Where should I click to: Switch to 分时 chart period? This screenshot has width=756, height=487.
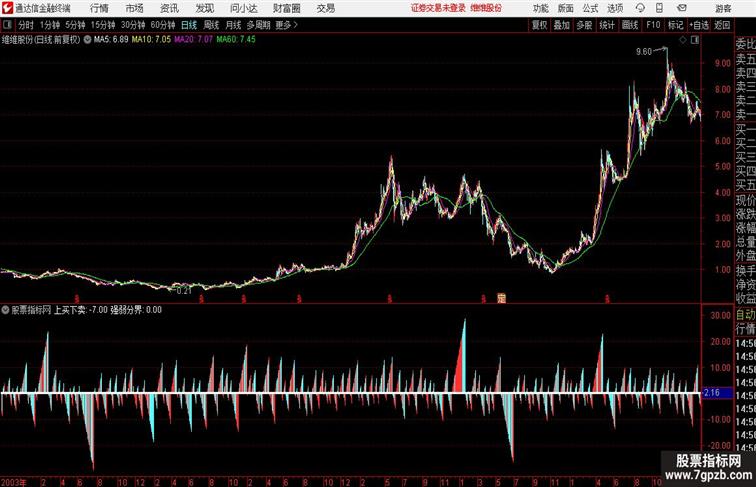pos(26,25)
